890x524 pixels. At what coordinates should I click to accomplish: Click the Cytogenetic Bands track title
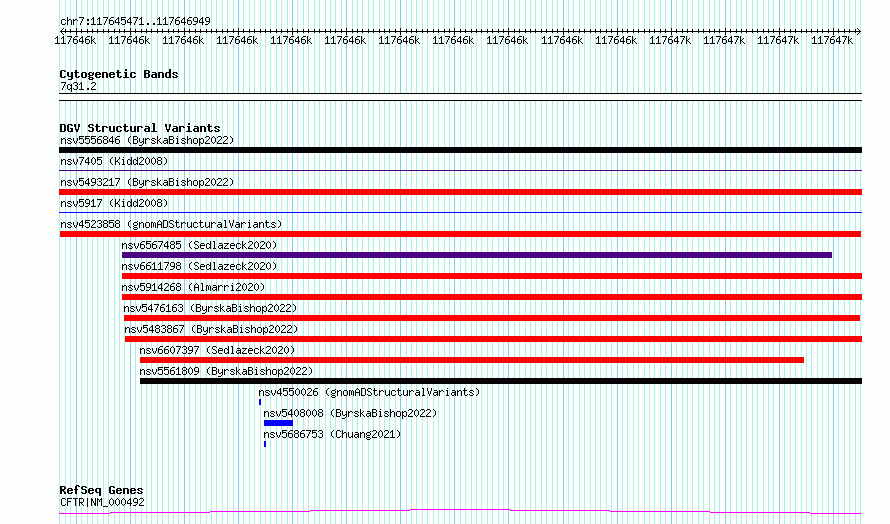(x=119, y=74)
